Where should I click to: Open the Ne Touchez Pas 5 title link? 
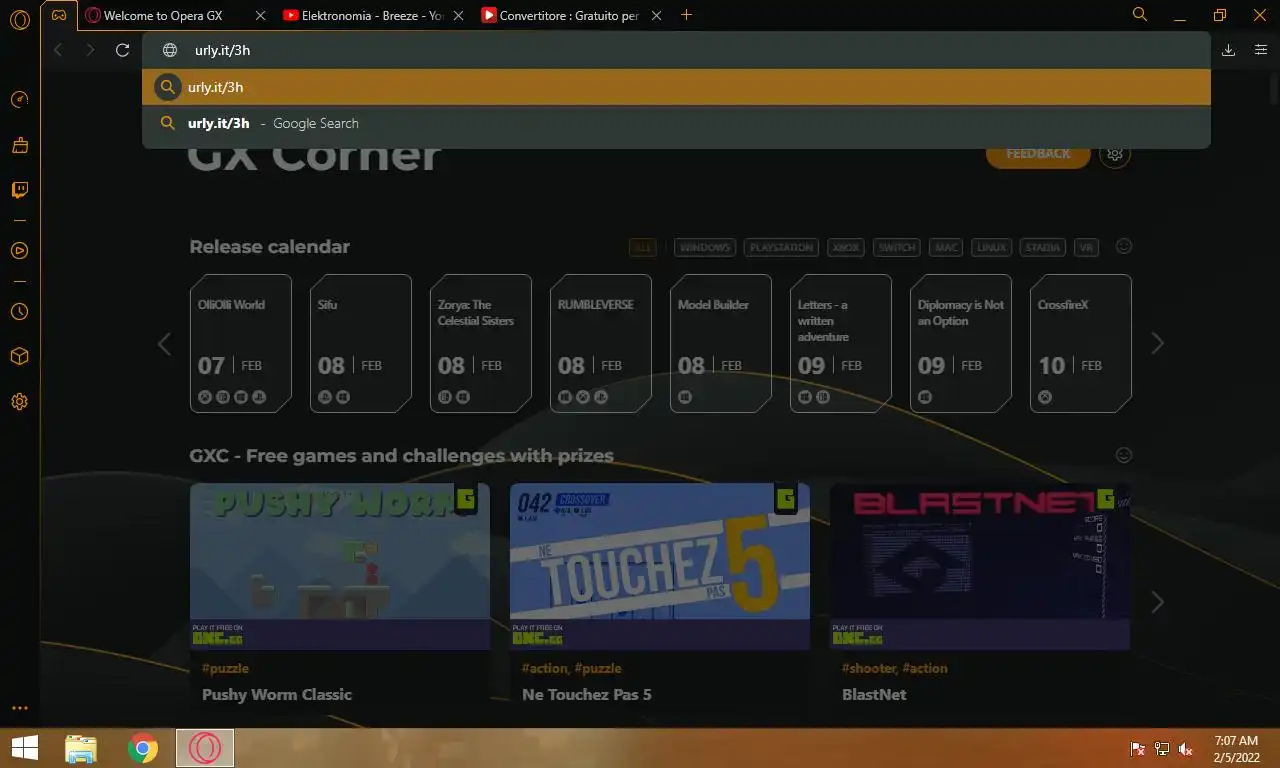(587, 694)
